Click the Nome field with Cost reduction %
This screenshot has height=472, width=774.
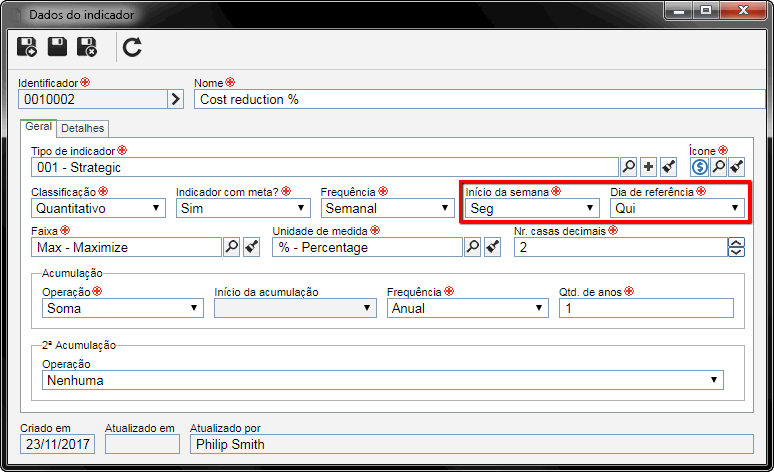(x=479, y=99)
